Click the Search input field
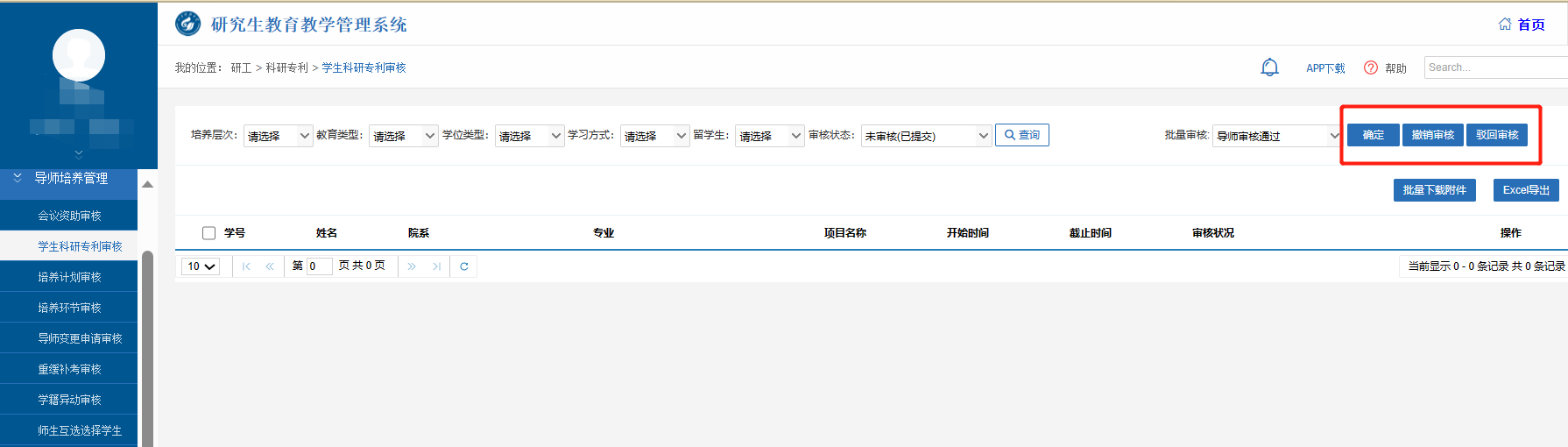 coord(1495,67)
